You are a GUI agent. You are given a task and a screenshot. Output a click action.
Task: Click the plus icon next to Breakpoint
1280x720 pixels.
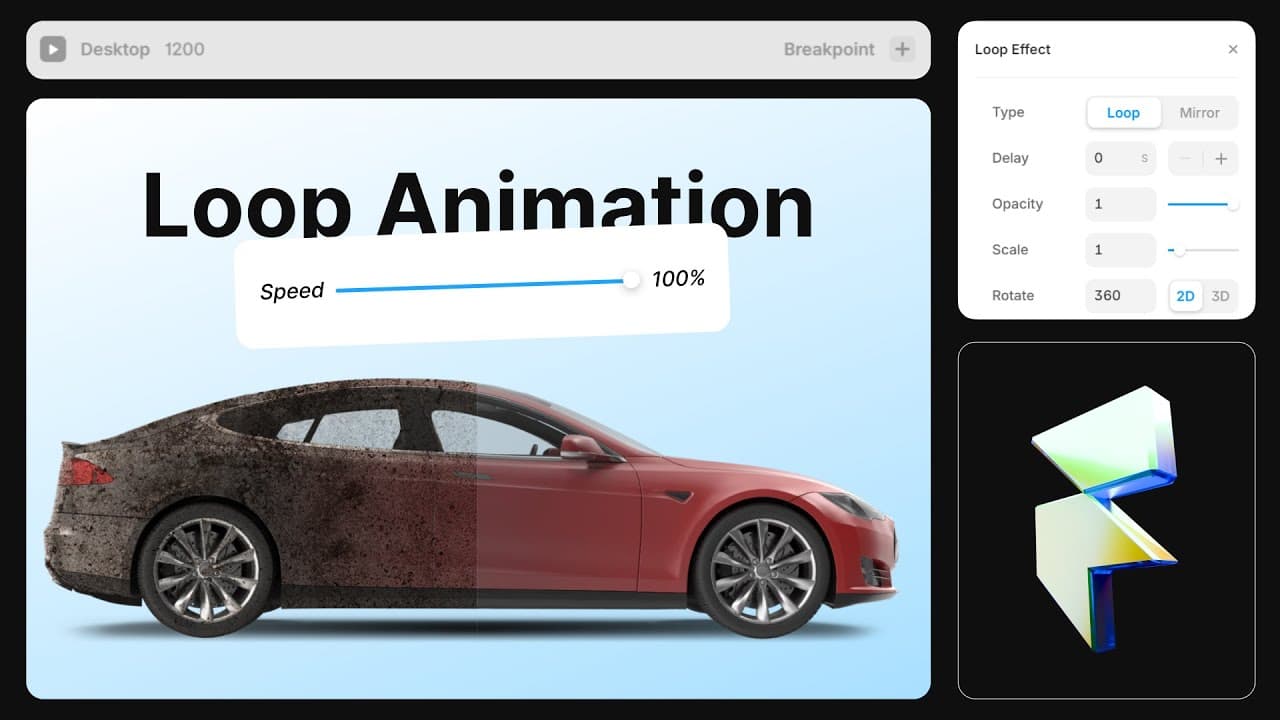903,48
